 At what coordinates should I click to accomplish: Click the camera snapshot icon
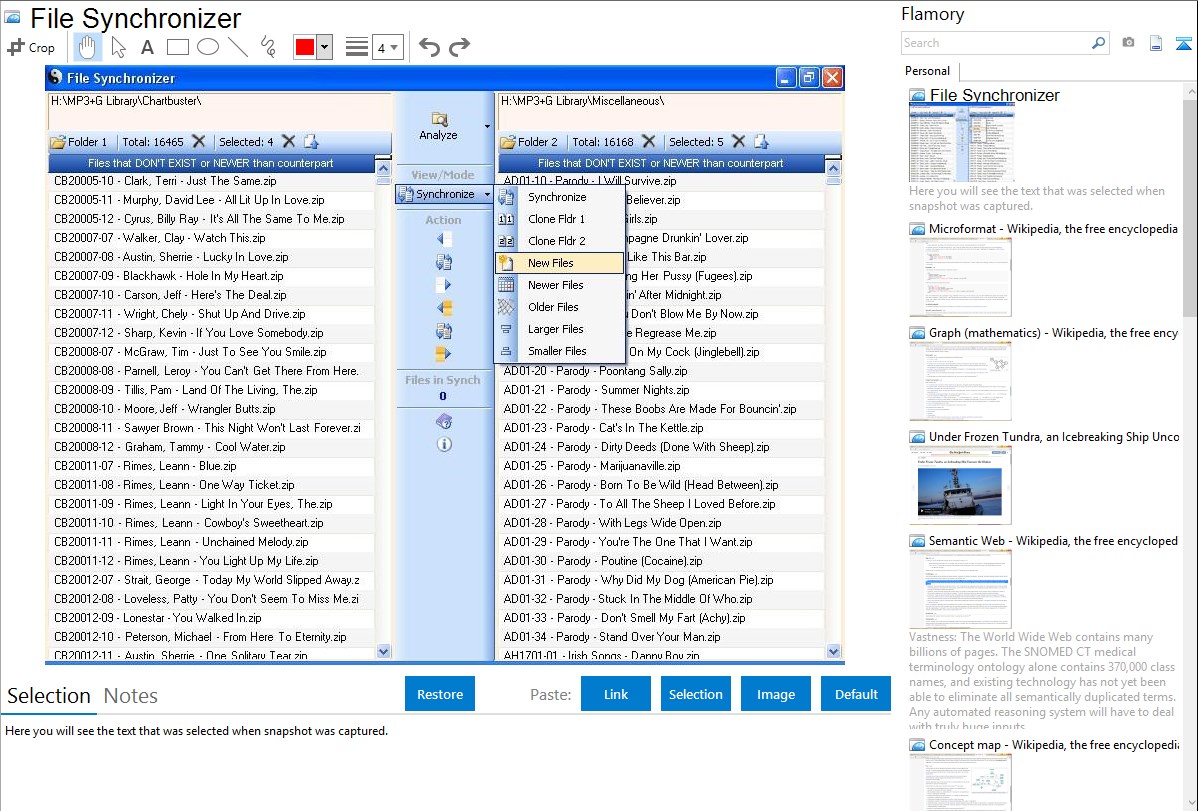coord(1128,43)
